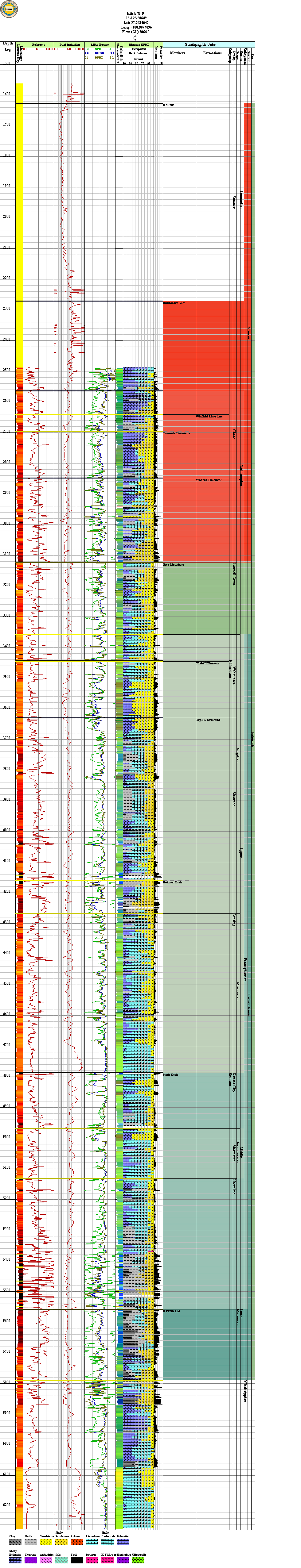Click the RHOB curve label
The image size is (301, 1568).
tap(99, 54)
